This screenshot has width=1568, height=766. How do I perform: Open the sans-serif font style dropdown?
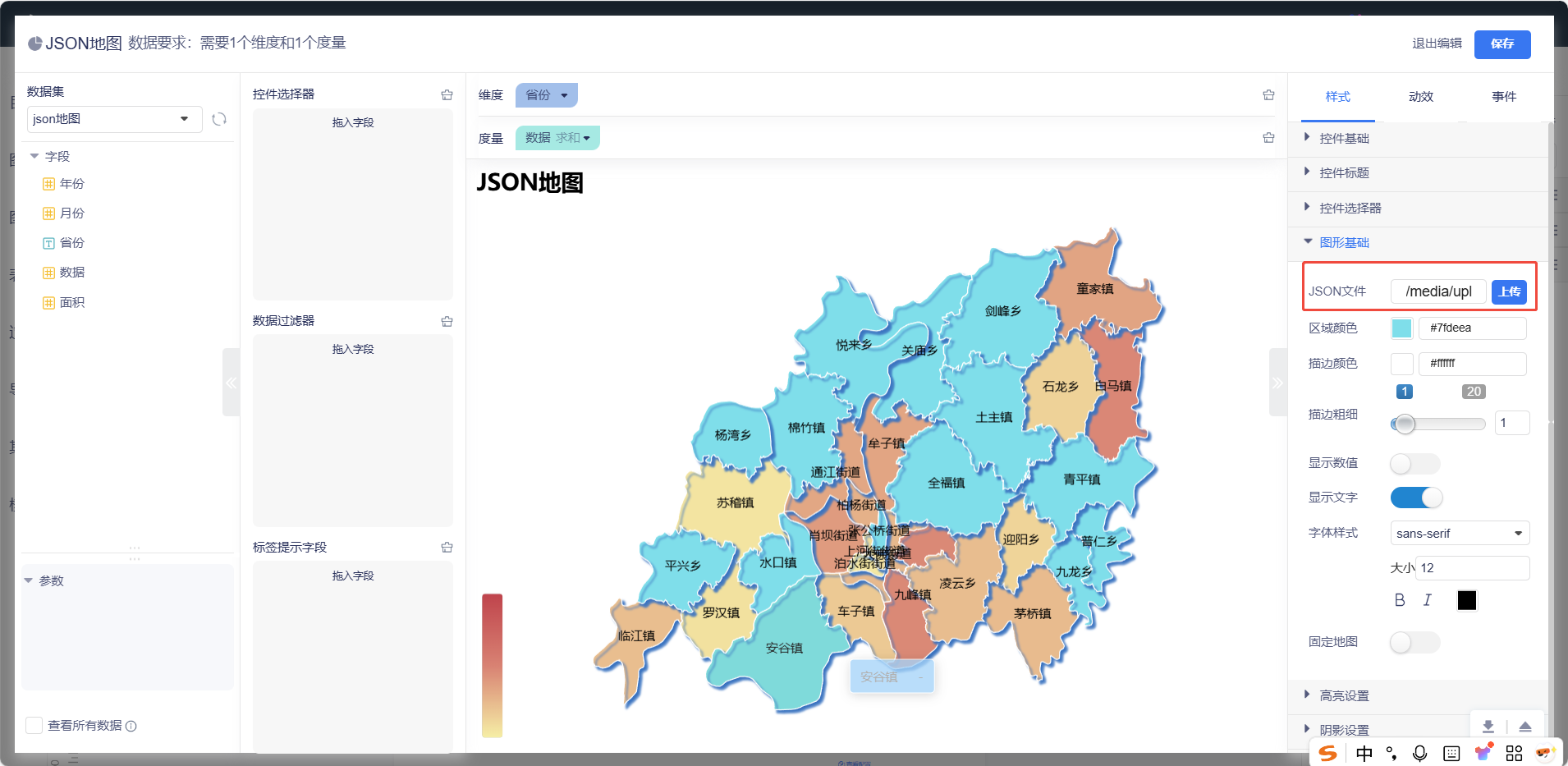[1459, 533]
